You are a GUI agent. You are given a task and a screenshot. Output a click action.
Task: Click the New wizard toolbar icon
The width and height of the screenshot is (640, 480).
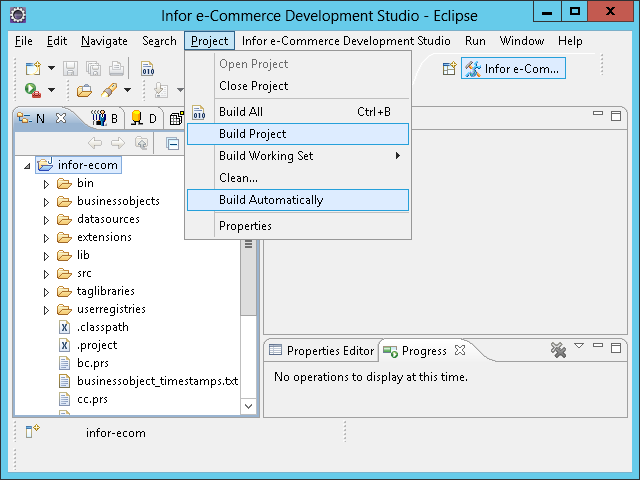coord(32,68)
